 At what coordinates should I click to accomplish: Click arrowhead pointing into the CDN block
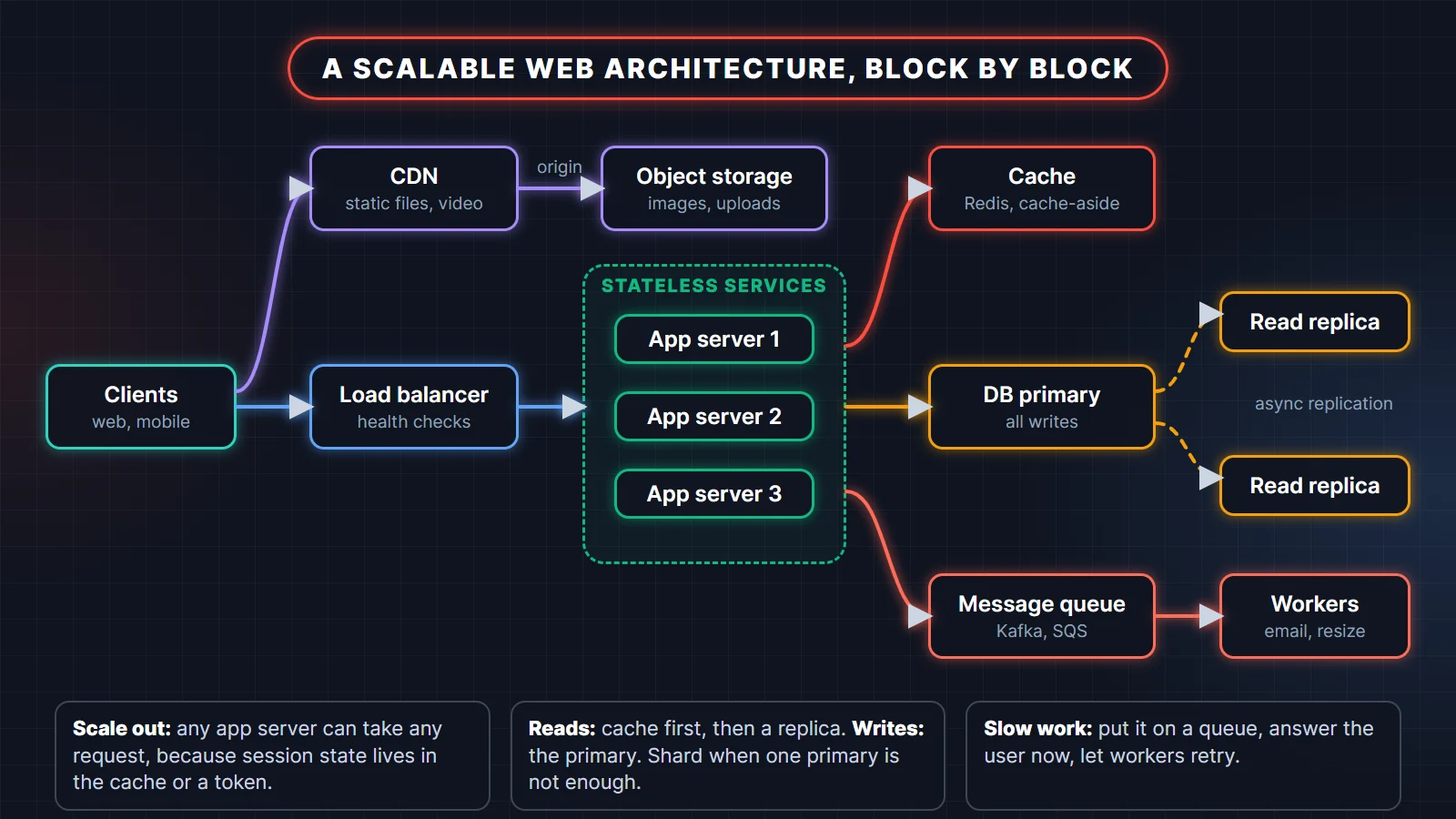click(300, 188)
